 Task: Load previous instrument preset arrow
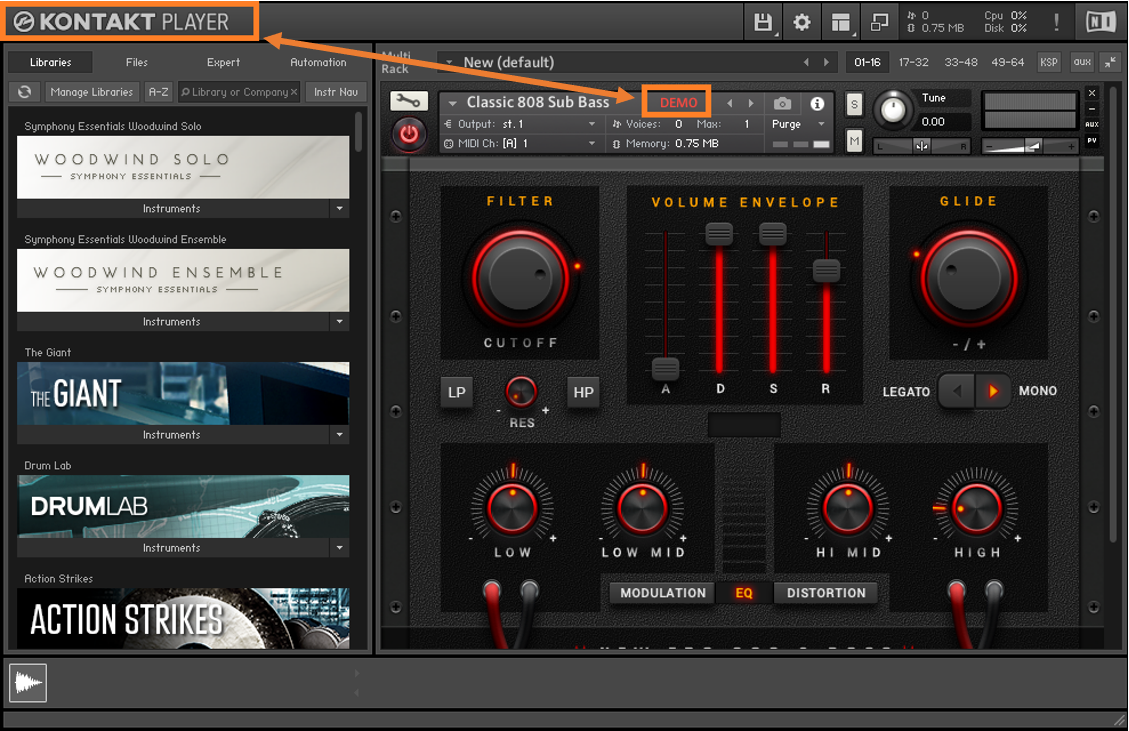(x=729, y=104)
